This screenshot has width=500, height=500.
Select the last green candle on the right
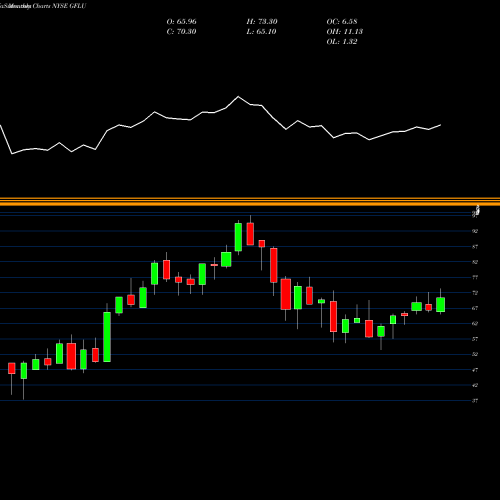tap(441, 305)
